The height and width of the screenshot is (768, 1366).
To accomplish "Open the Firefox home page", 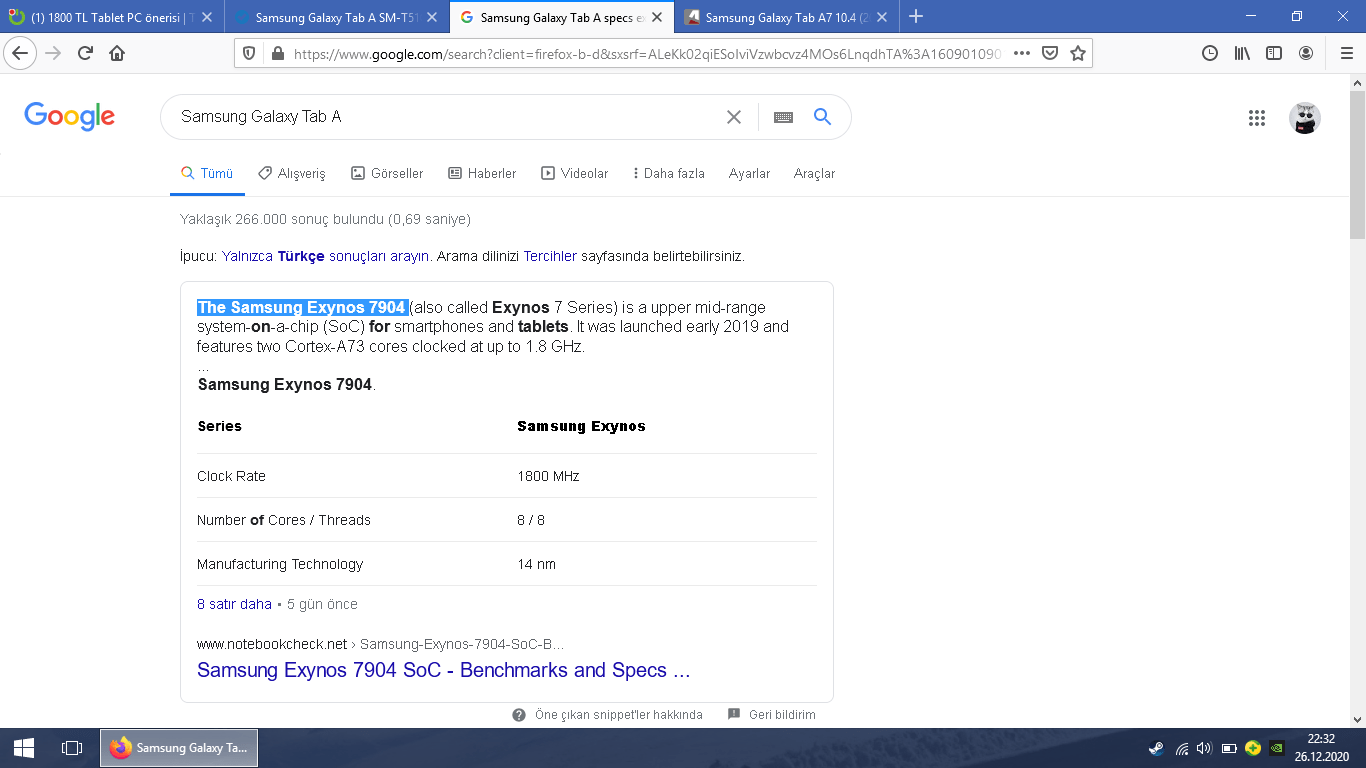I will click(x=117, y=53).
